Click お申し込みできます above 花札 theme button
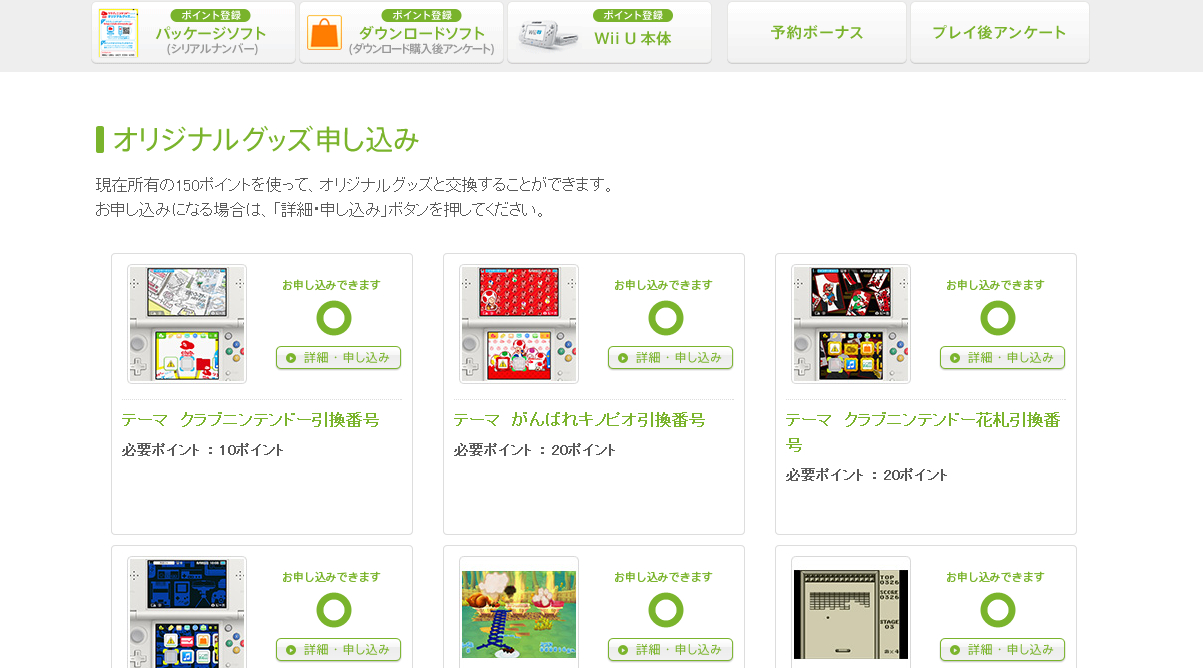The height and width of the screenshot is (668, 1203). 995,285
